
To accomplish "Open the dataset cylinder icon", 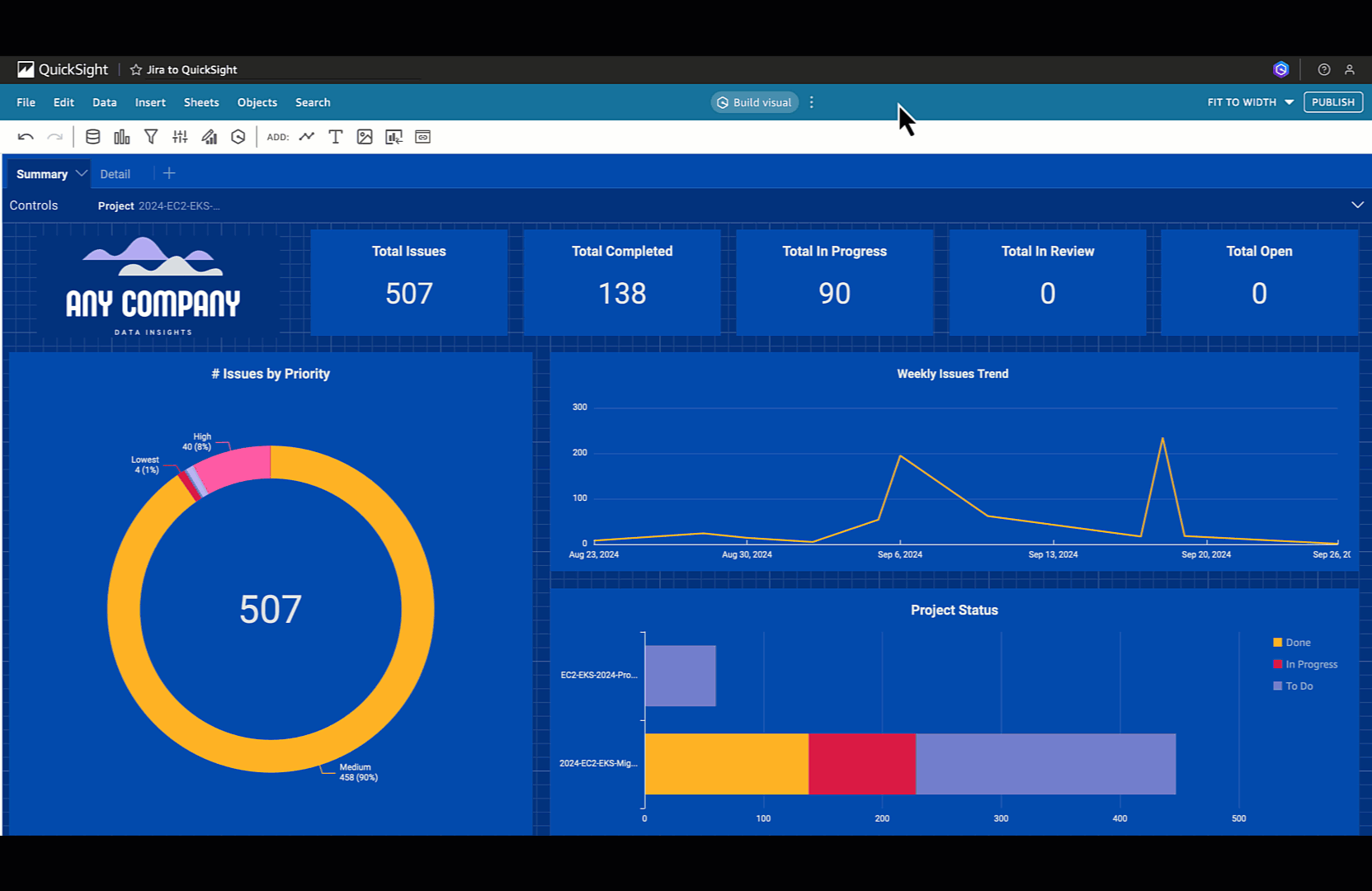I will click(x=93, y=137).
